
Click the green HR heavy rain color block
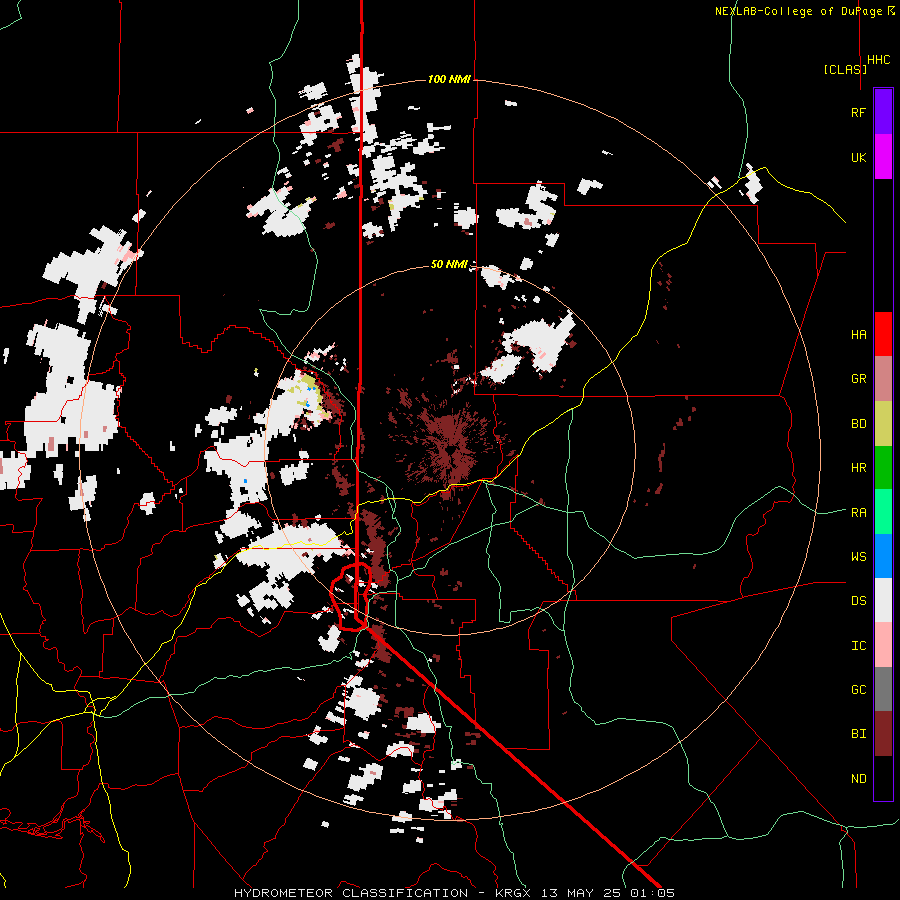[x=883, y=467]
